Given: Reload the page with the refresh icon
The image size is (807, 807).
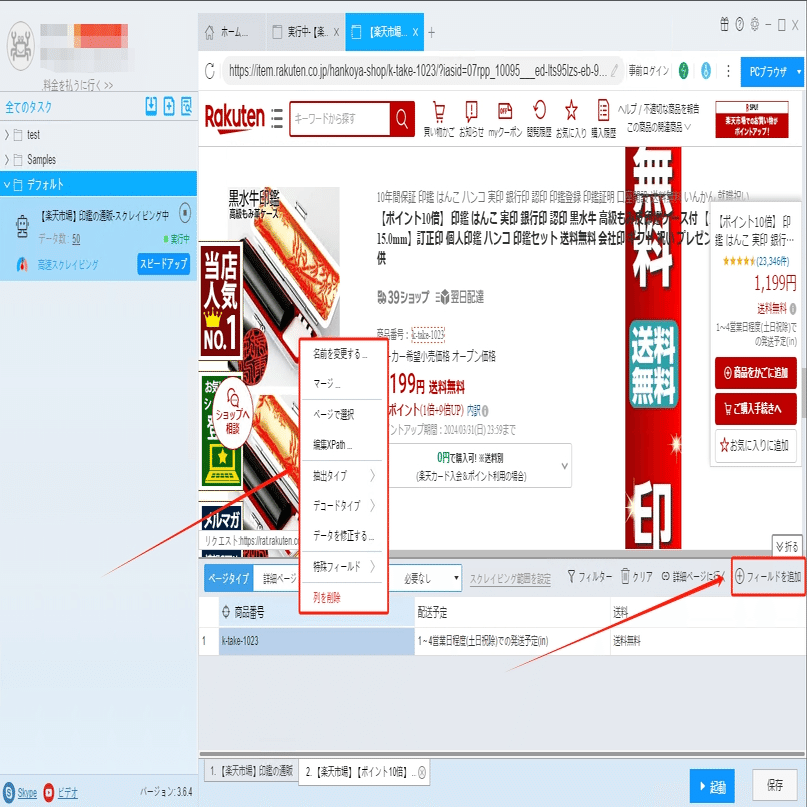Looking at the screenshot, I should point(209,71).
